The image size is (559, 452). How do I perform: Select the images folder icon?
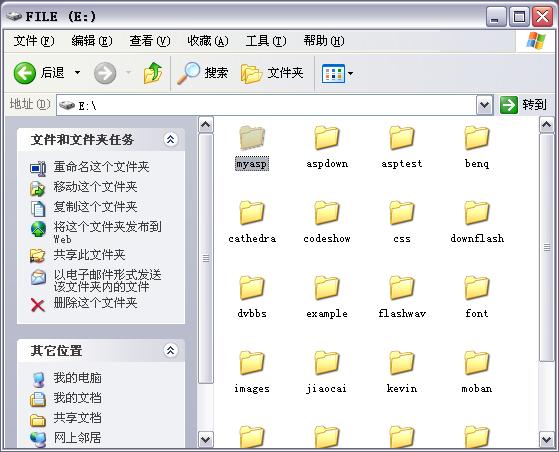pyautogui.click(x=252, y=363)
